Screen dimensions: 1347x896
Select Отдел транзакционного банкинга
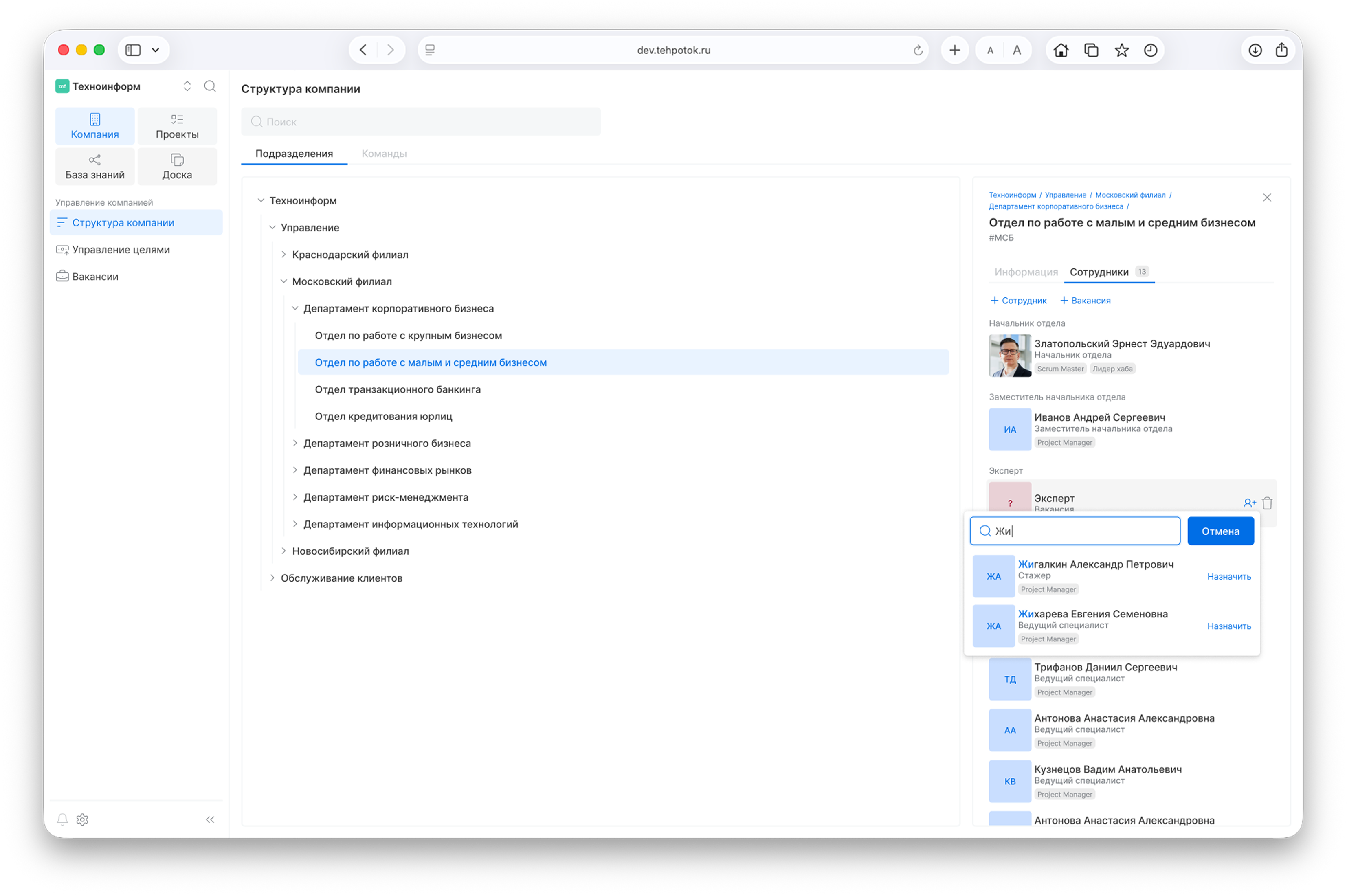(397, 389)
